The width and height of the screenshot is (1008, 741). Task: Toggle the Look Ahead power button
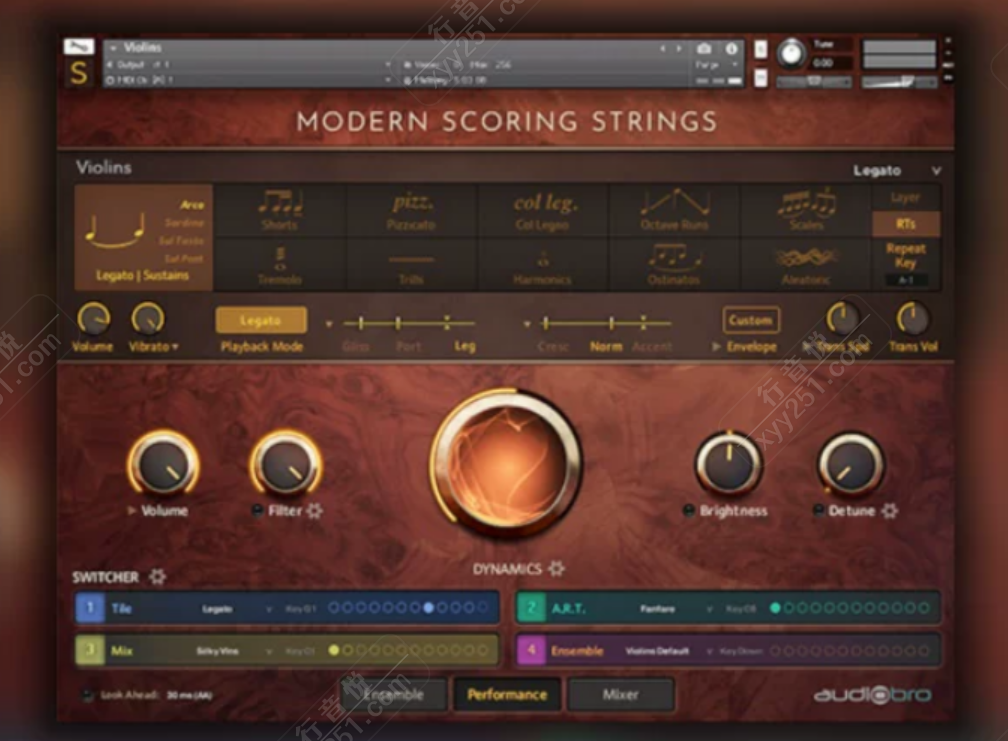tap(88, 695)
